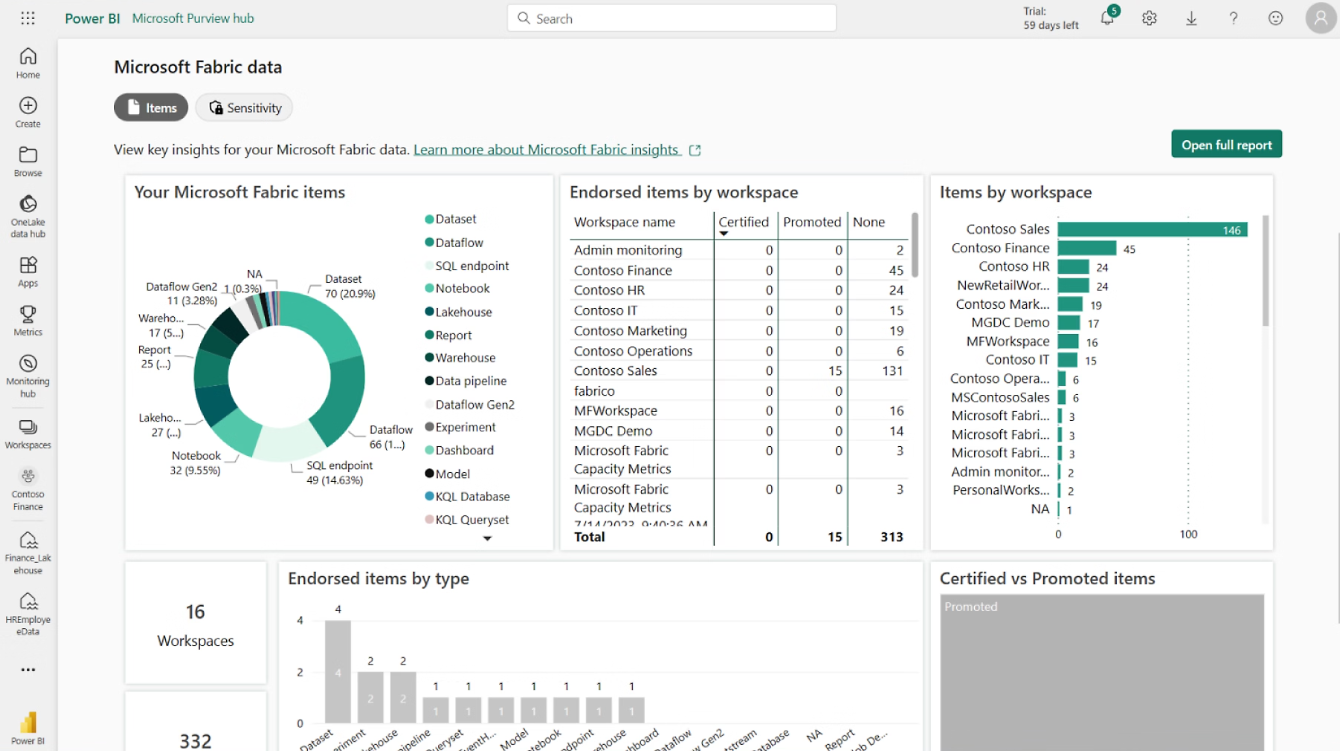This screenshot has height=751, width=1340.
Task: Click in the Search box
Action: coord(672,18)
